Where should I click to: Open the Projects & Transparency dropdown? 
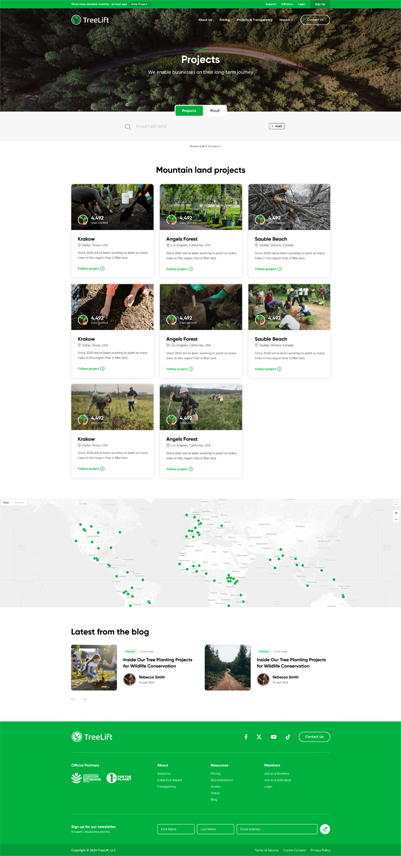(x=255, y=20)
